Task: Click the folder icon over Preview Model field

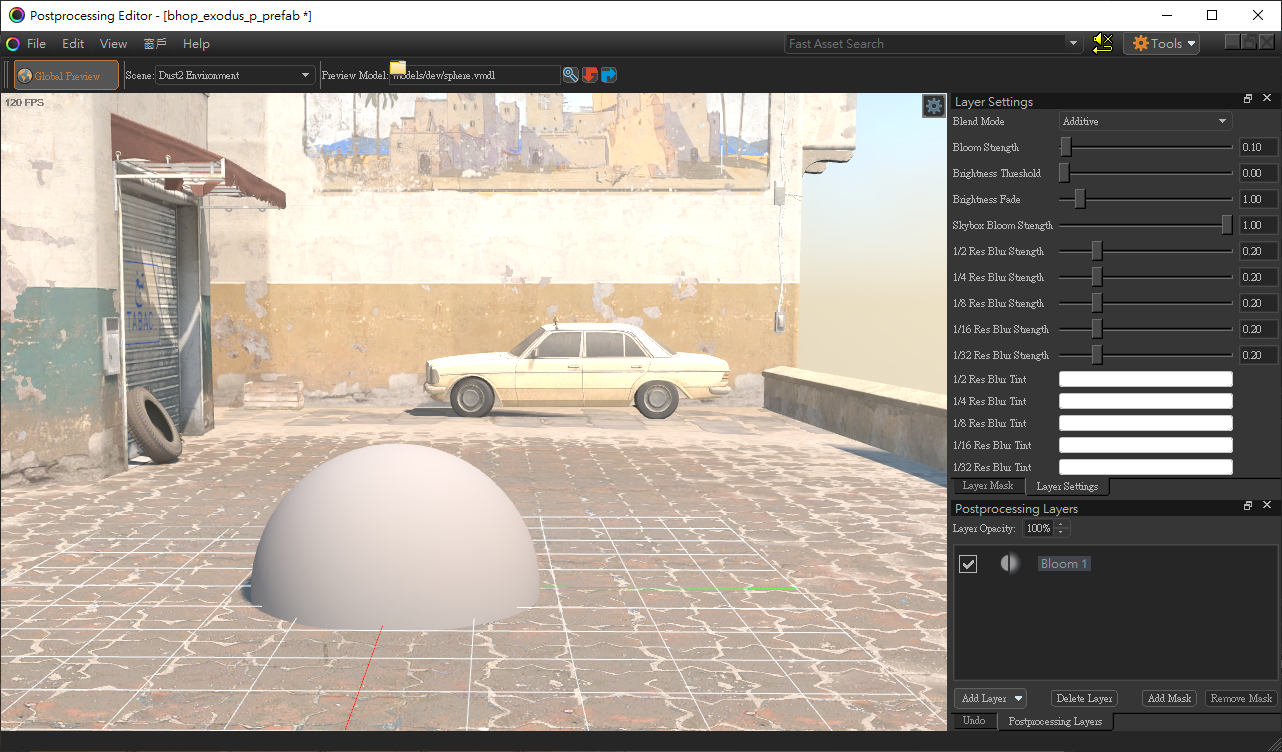Action: point(398,68)
